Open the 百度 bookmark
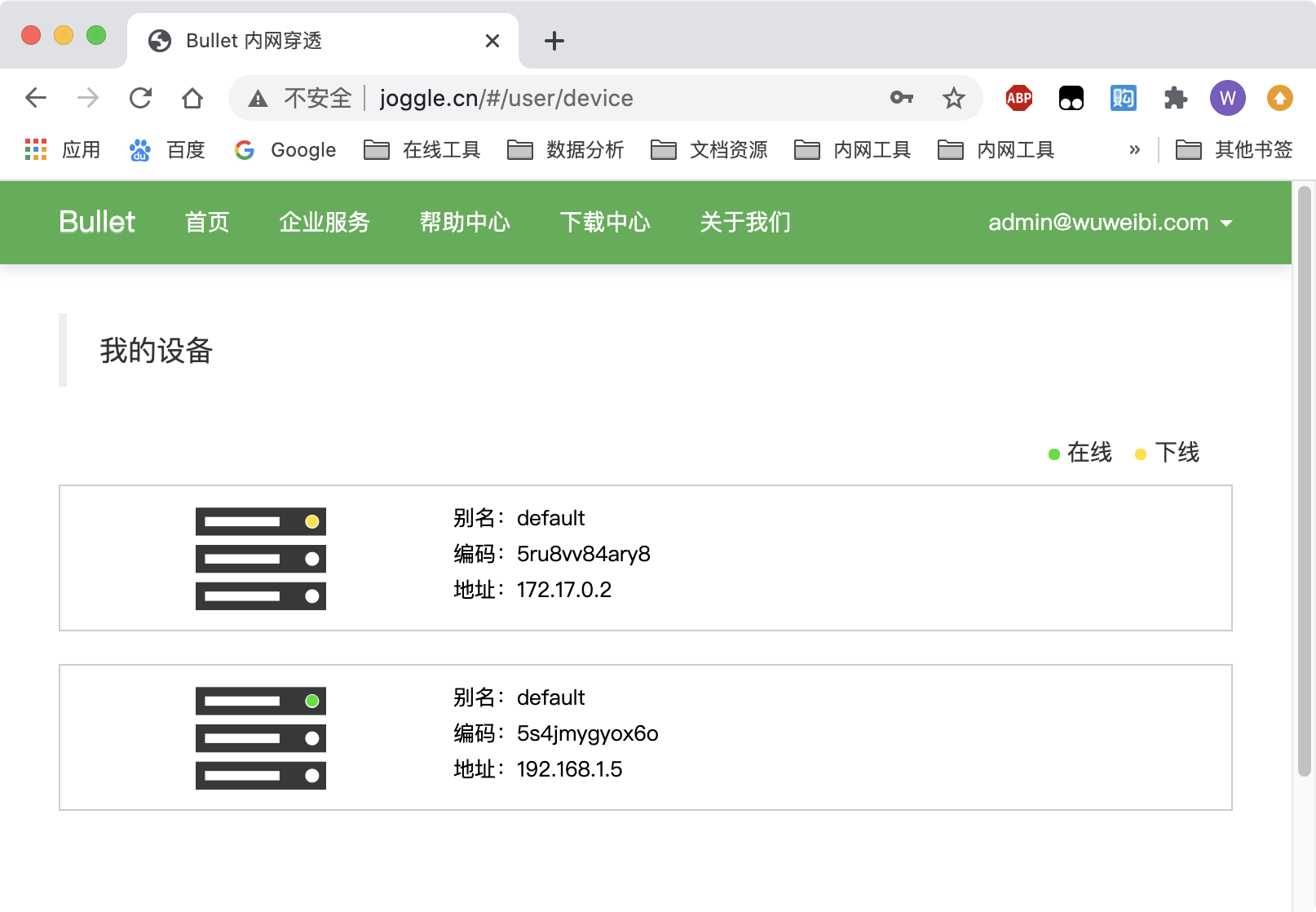 point(167,150)
